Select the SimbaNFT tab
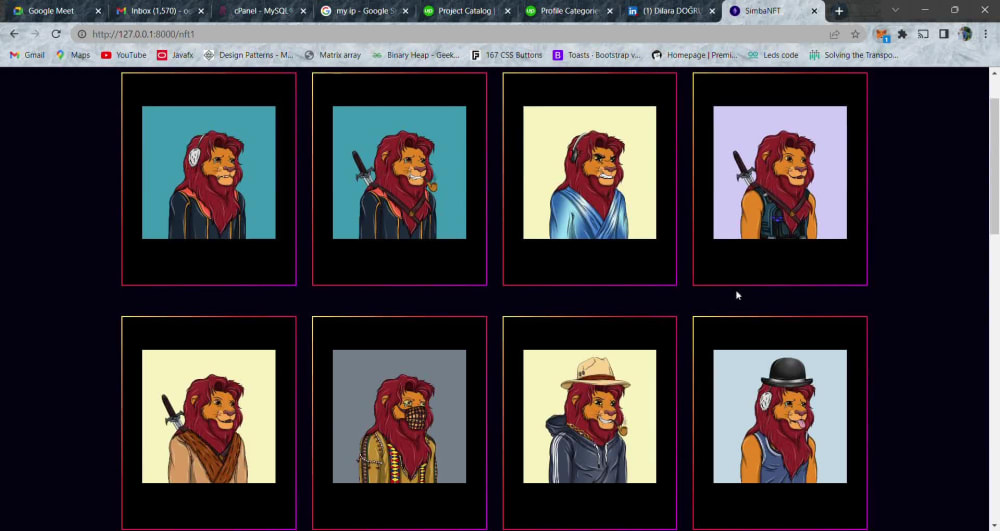Viewport: 1000px width, 531px height. coord(772,11)
